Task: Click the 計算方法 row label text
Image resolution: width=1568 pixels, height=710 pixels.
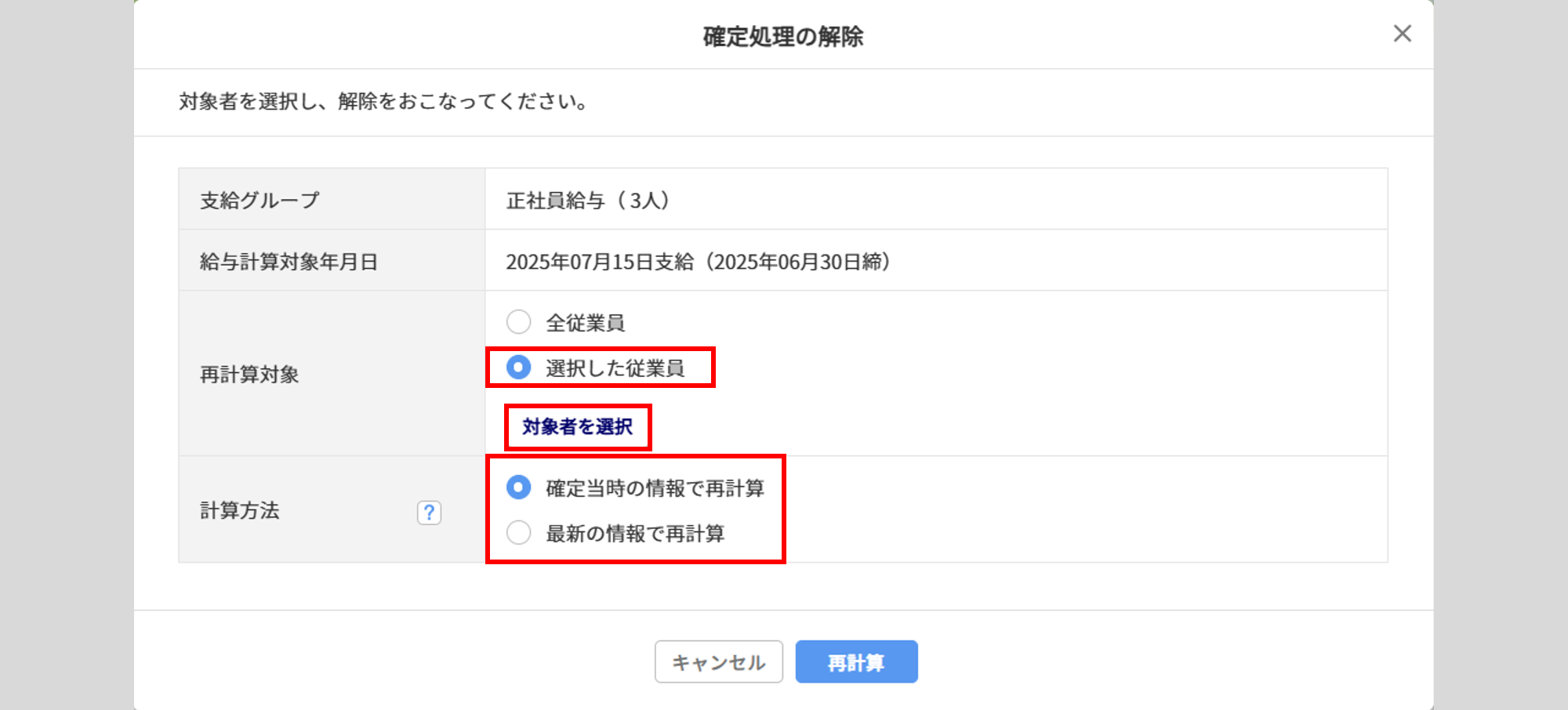Action: click(x=239, y=511)
